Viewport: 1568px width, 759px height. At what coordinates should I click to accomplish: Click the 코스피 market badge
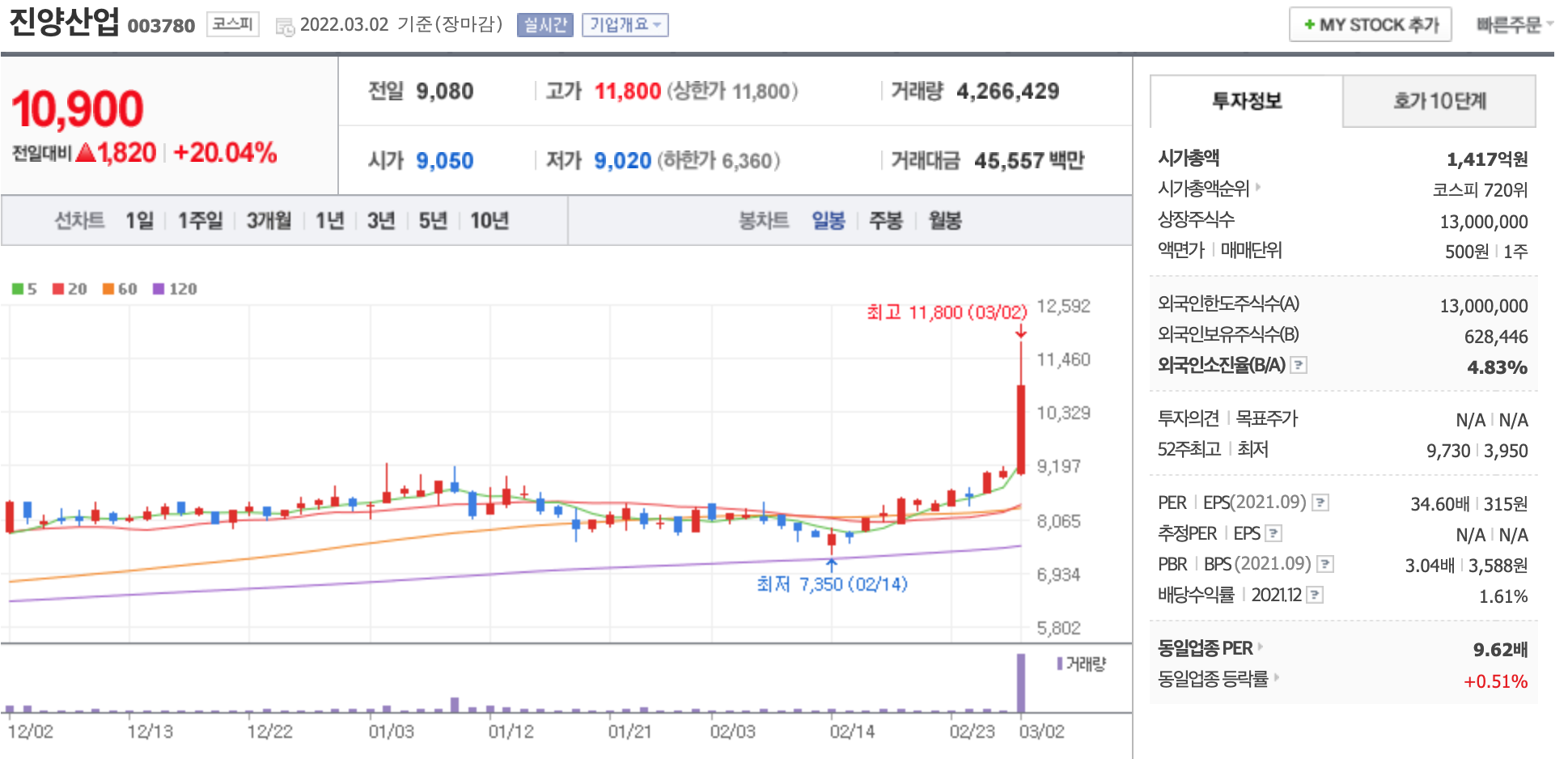(x=232, y=24)
